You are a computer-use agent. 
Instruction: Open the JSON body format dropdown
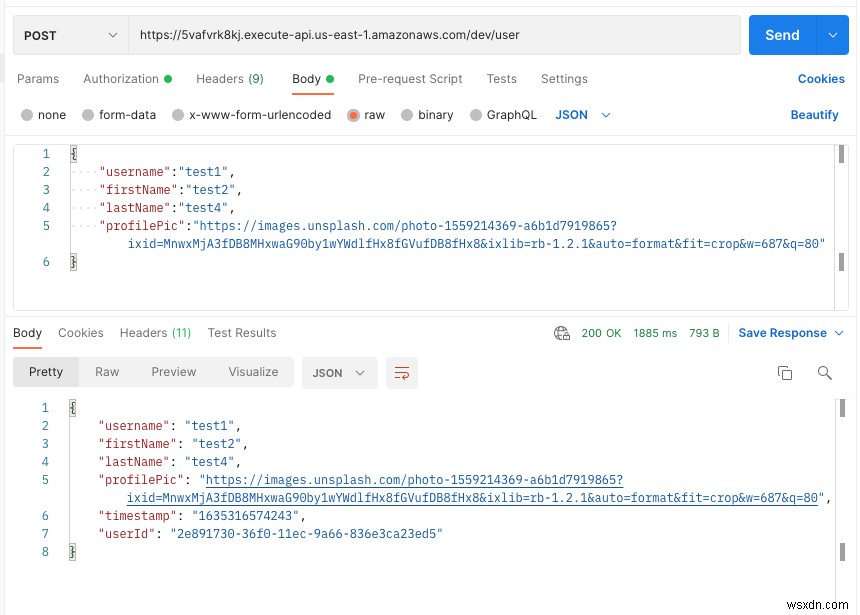coord(572,115)
